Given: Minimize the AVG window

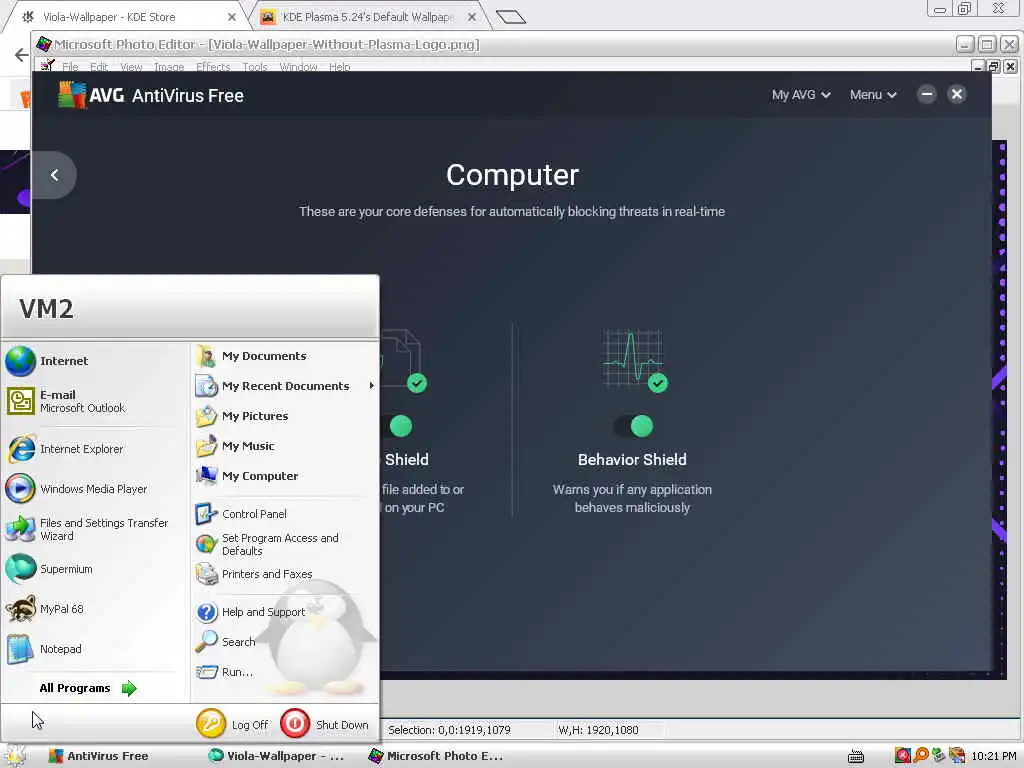Looking at the screenshot, I should point(926,95).
